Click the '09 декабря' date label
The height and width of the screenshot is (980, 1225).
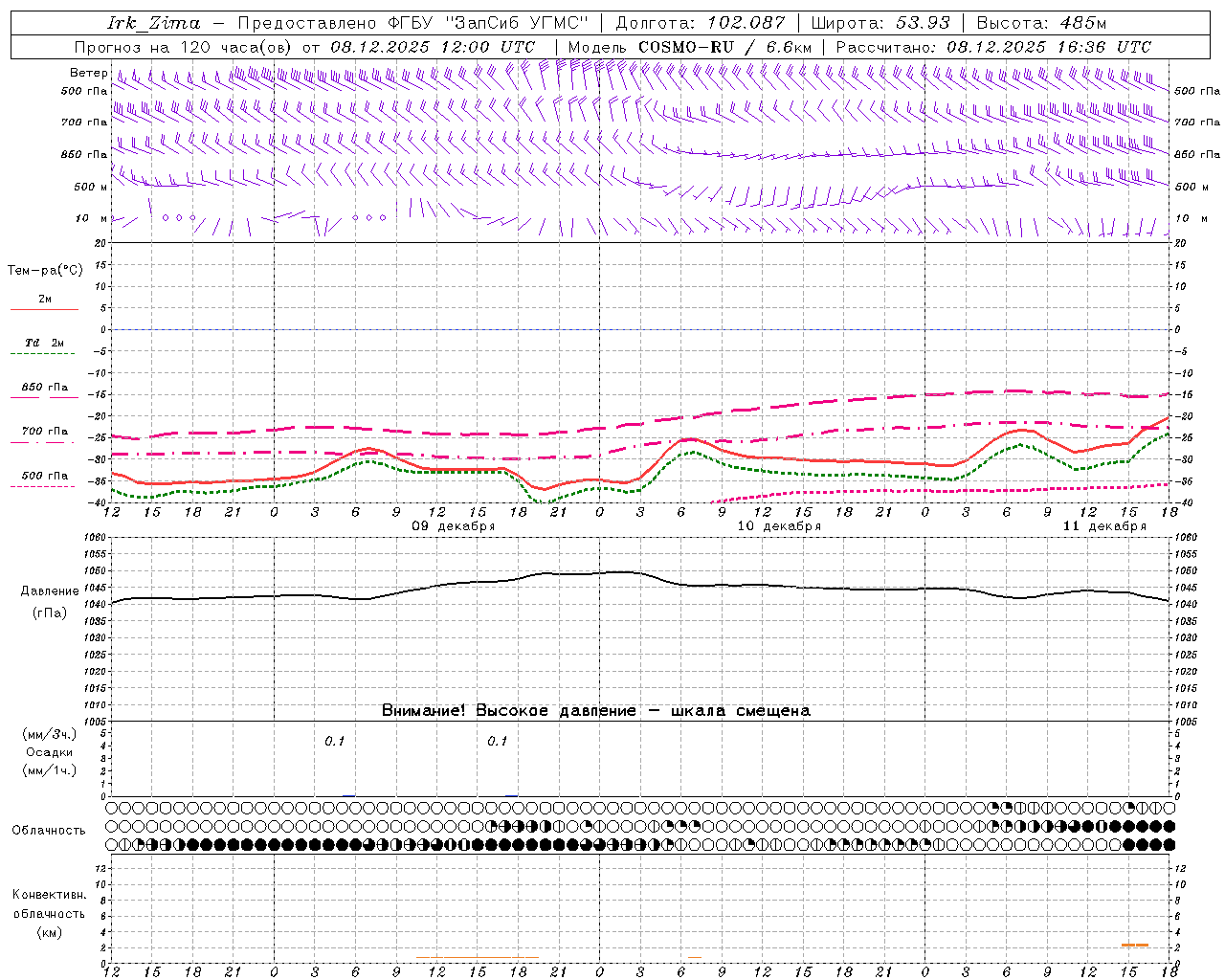[454, 526]
